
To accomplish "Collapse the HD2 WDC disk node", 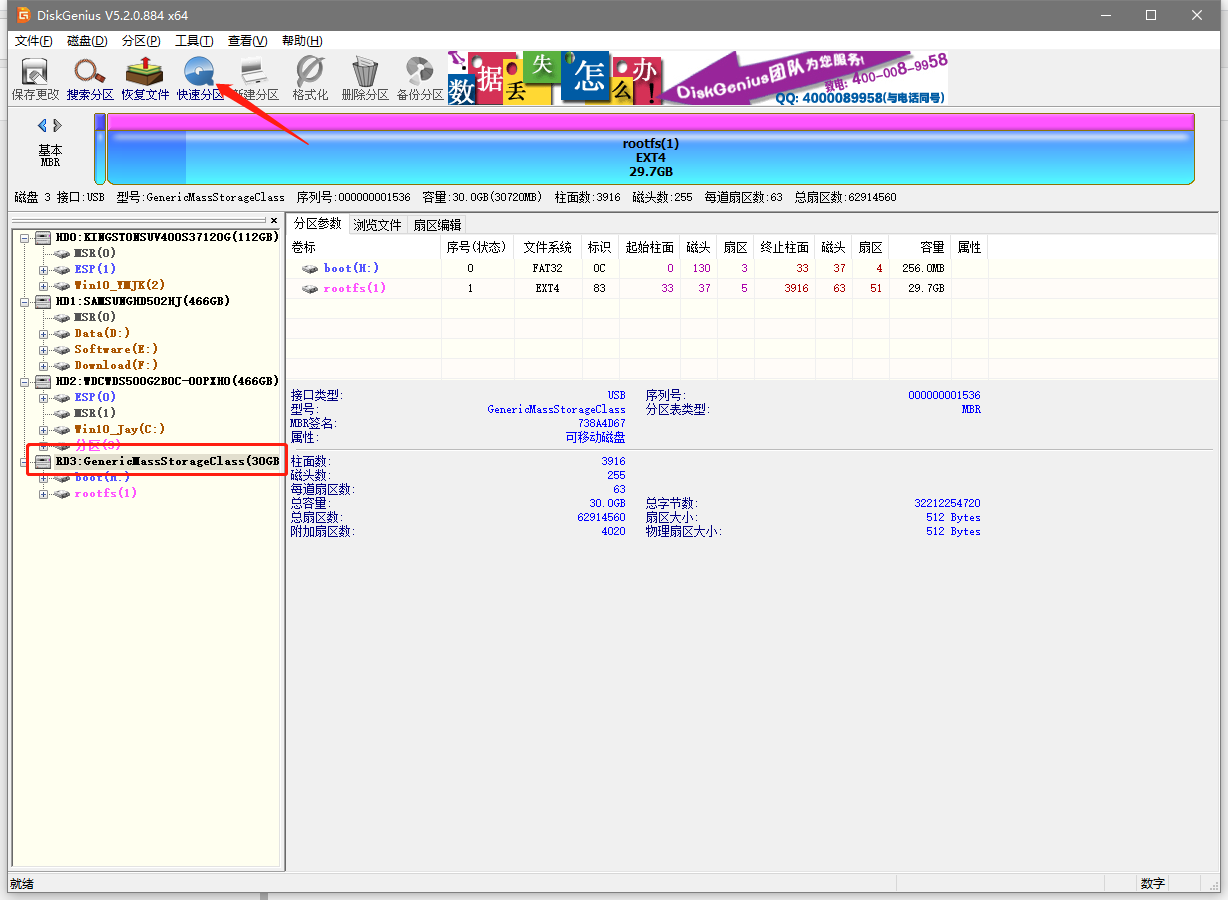I will click(24, 381).
